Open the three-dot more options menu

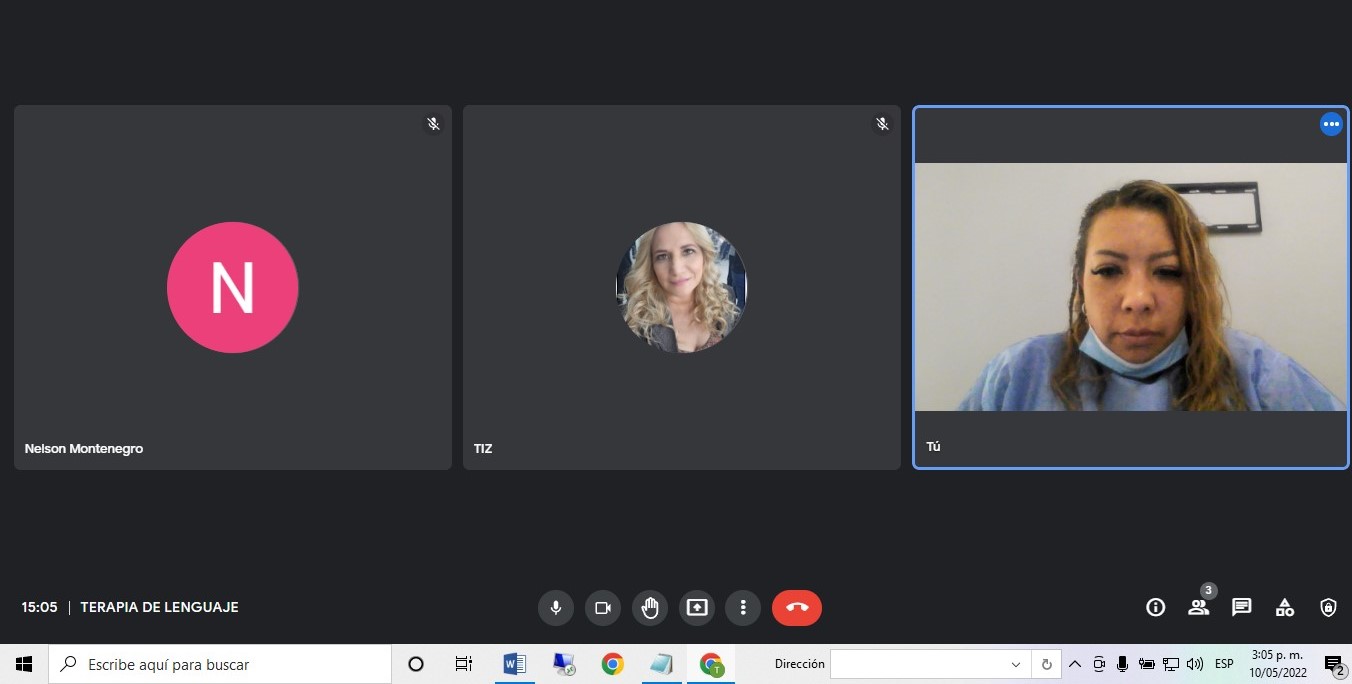tap(743, 607)
